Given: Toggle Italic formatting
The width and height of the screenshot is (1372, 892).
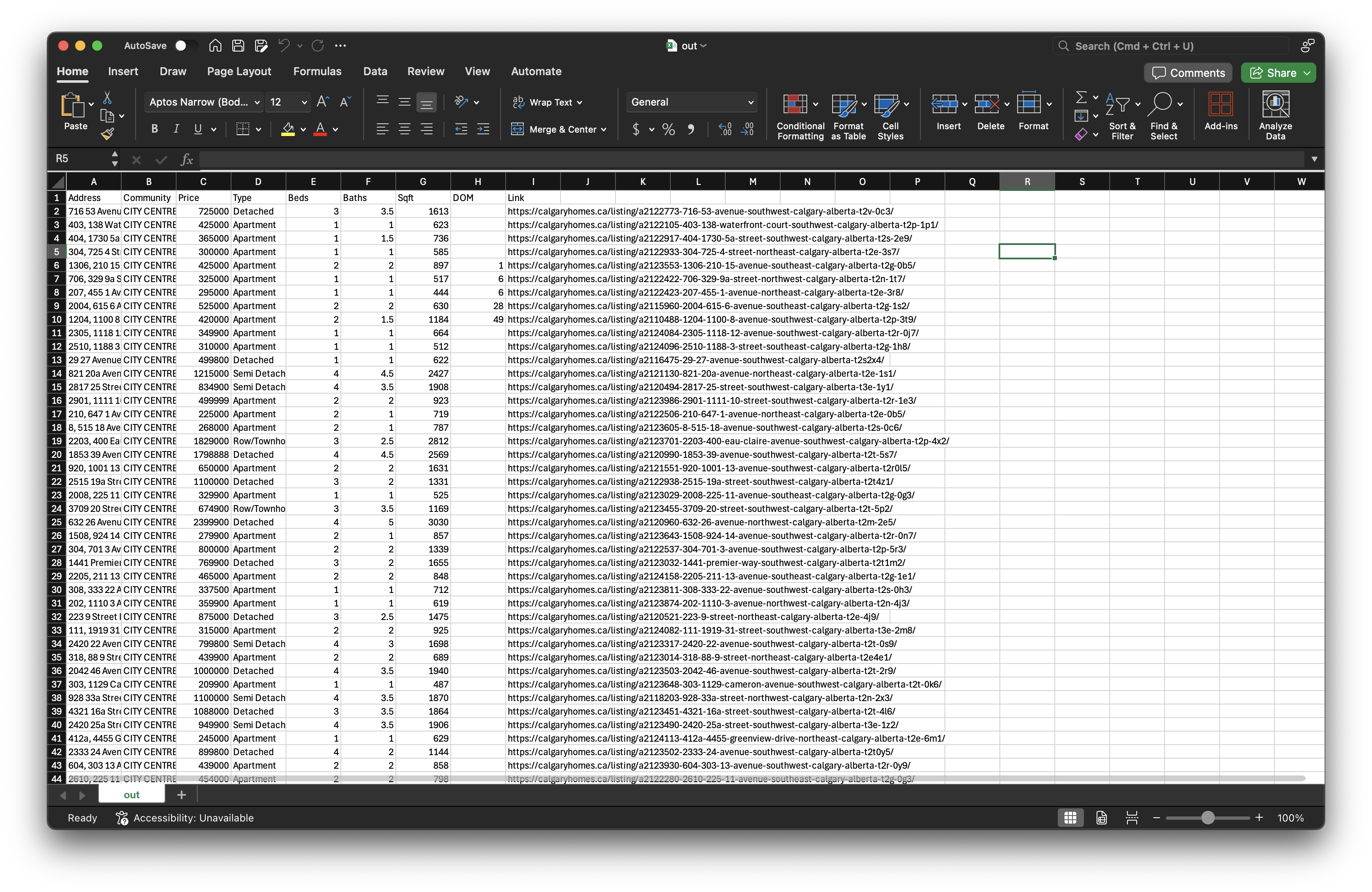Looking at the screenshot, I should coord(177,130).
